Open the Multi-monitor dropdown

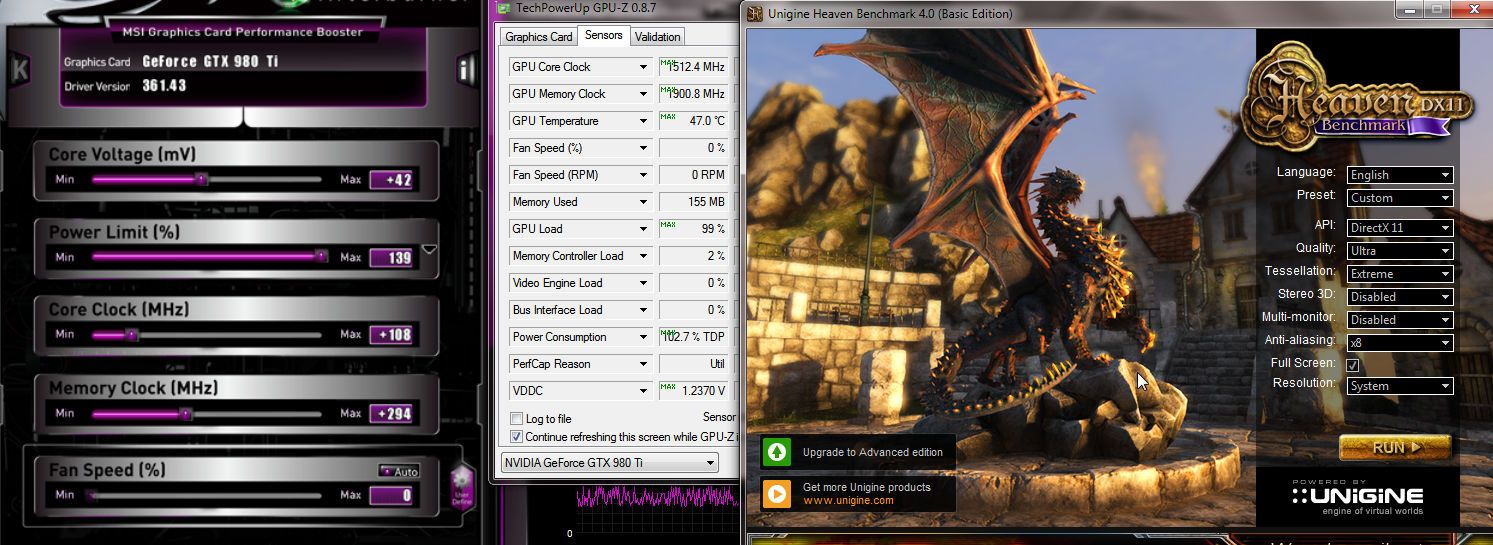tap(1400, 320)
